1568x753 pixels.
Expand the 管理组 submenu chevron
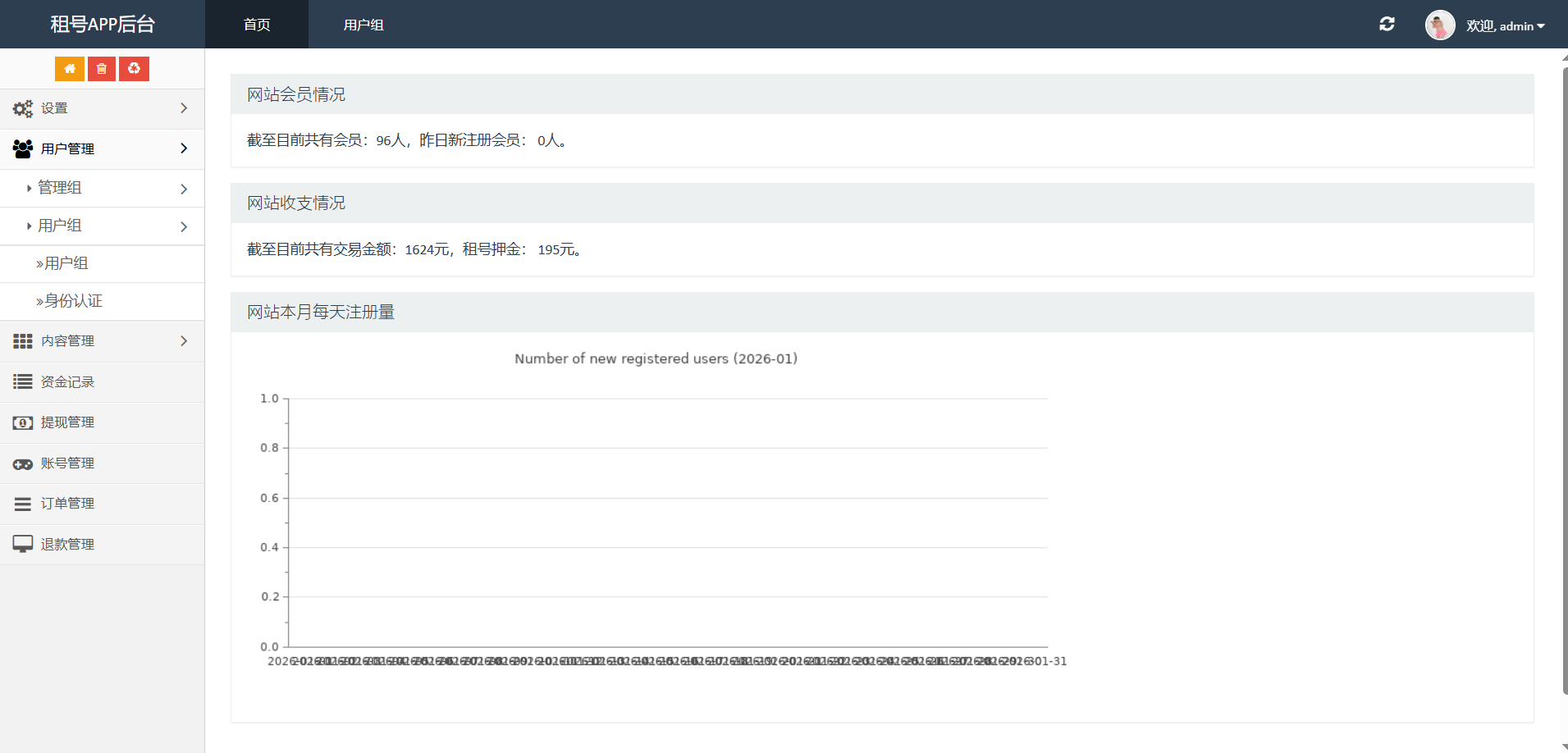tap(184, 189)
